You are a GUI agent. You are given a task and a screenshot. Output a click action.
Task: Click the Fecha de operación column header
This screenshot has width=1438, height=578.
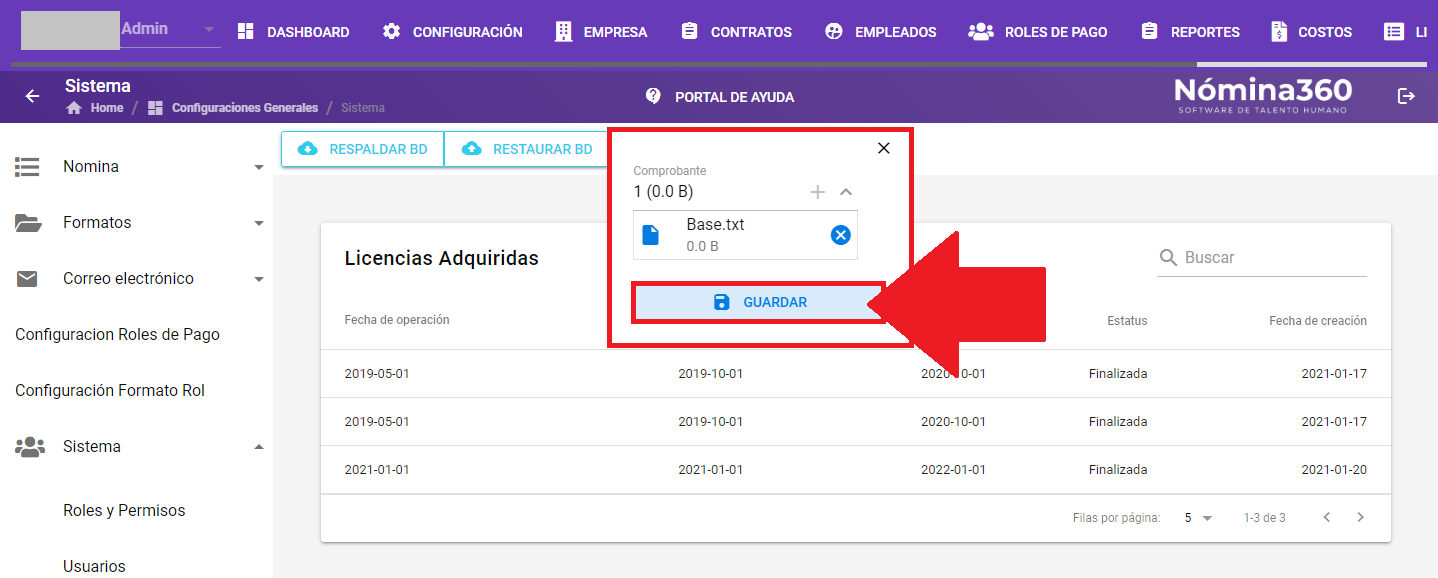[x=397, y=321]
